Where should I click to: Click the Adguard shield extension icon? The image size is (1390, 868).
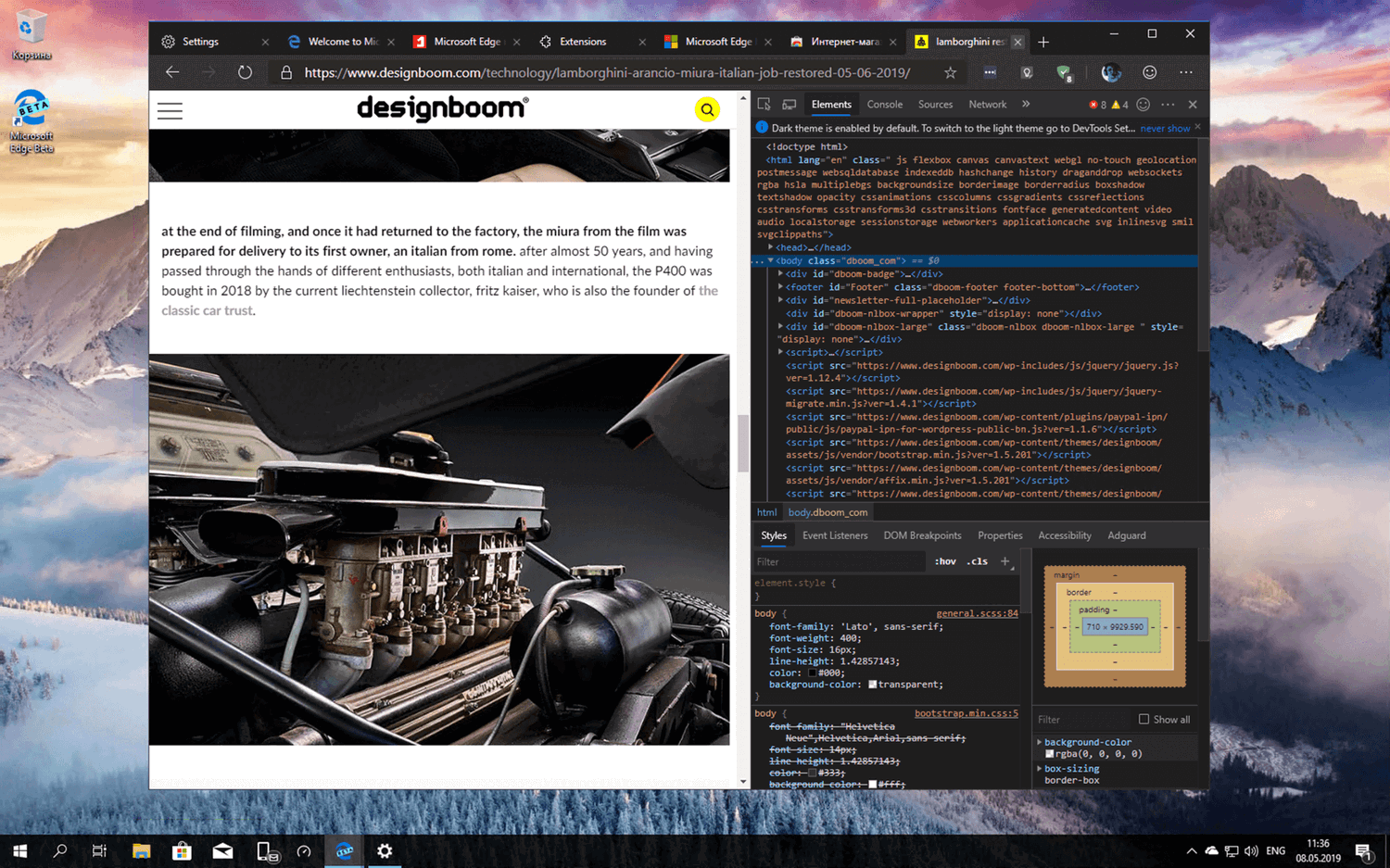pos(1064,72)
